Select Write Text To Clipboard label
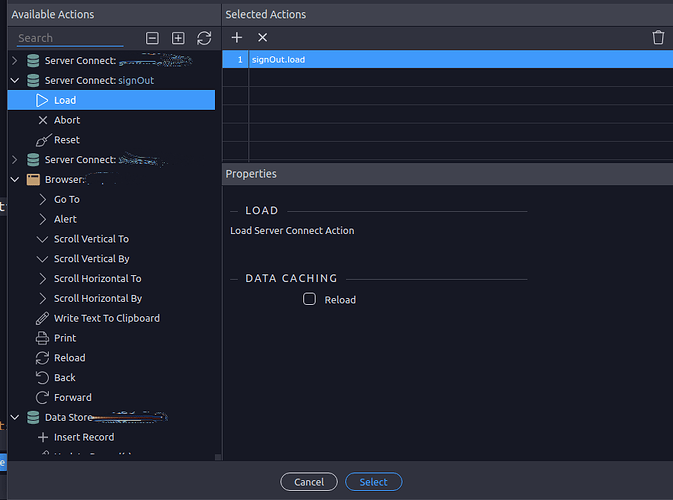 tap(107, 318)
